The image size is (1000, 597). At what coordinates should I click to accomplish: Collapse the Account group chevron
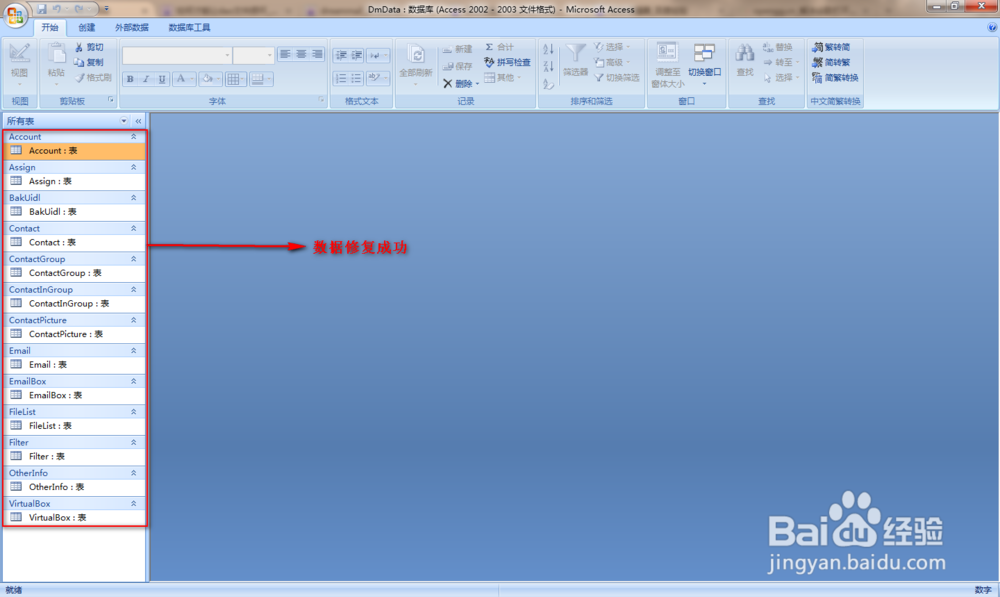(x=133, y=136)
